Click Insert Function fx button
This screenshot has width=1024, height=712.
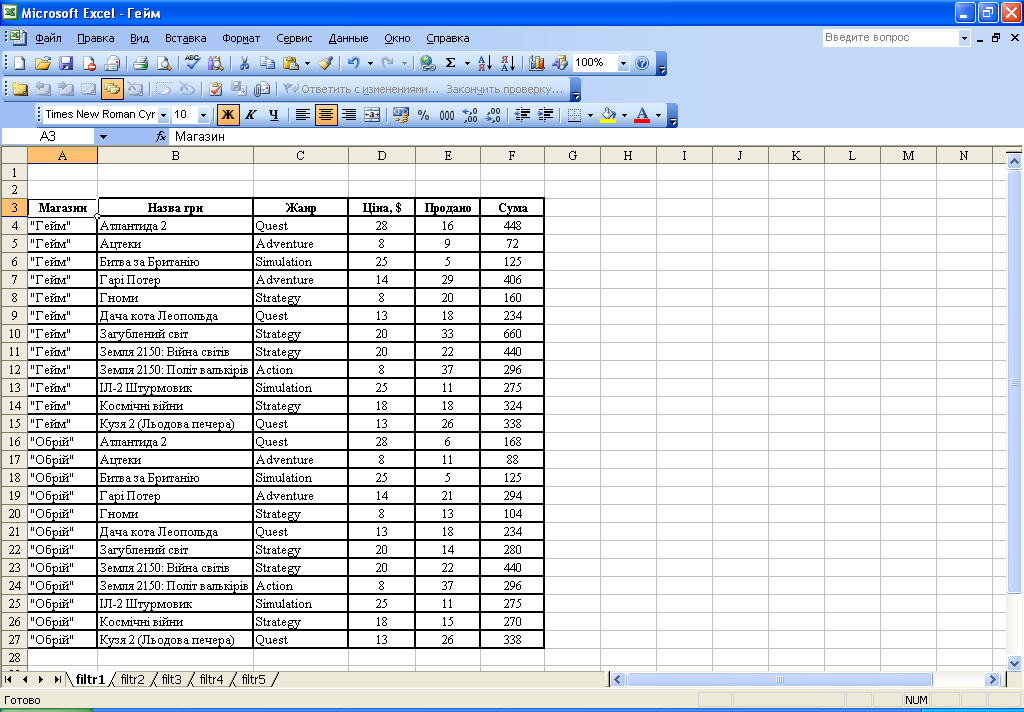[161, 137]
